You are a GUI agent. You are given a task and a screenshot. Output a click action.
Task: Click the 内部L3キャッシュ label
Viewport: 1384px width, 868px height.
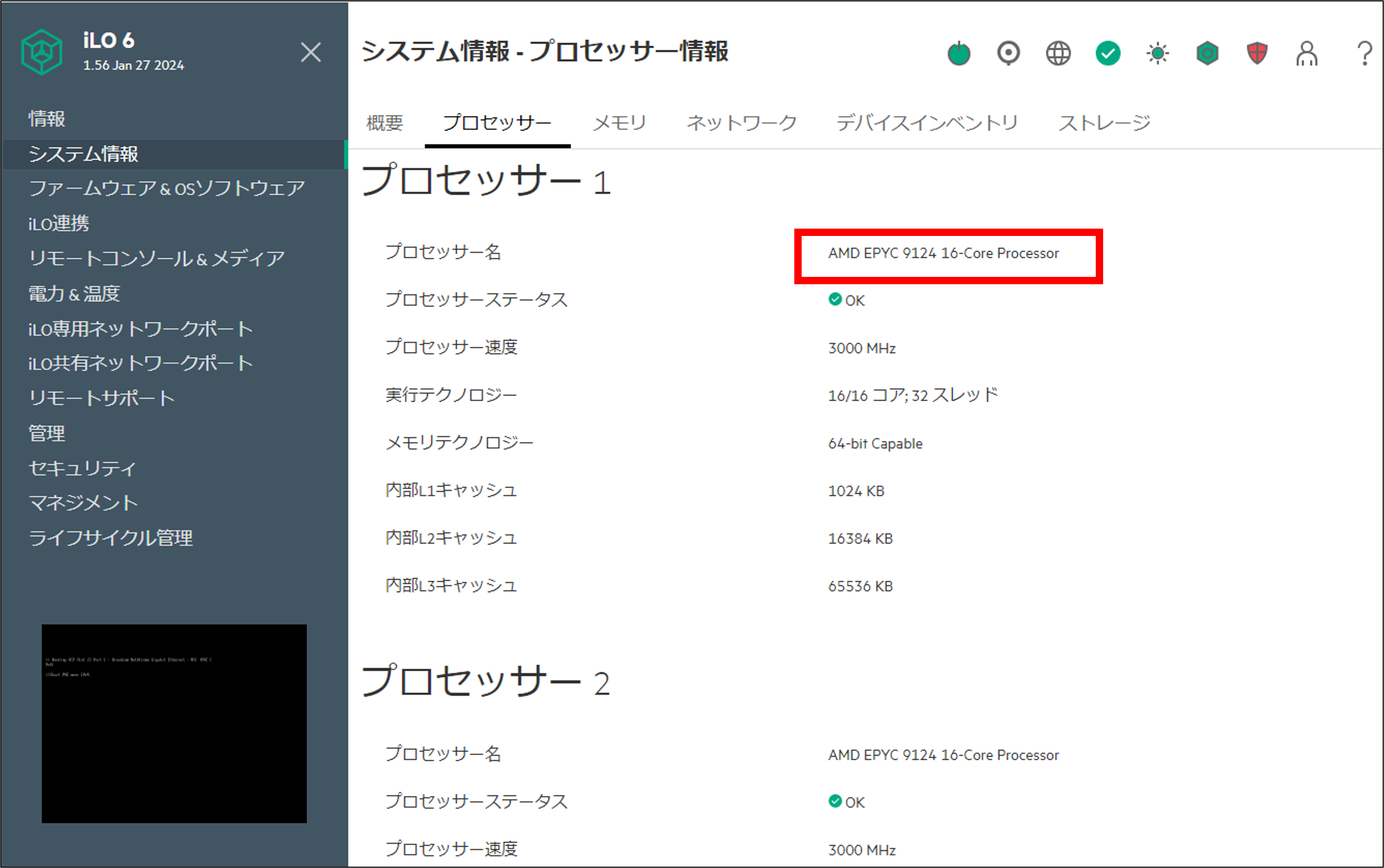pyautogui.click(x=452, y=586)
